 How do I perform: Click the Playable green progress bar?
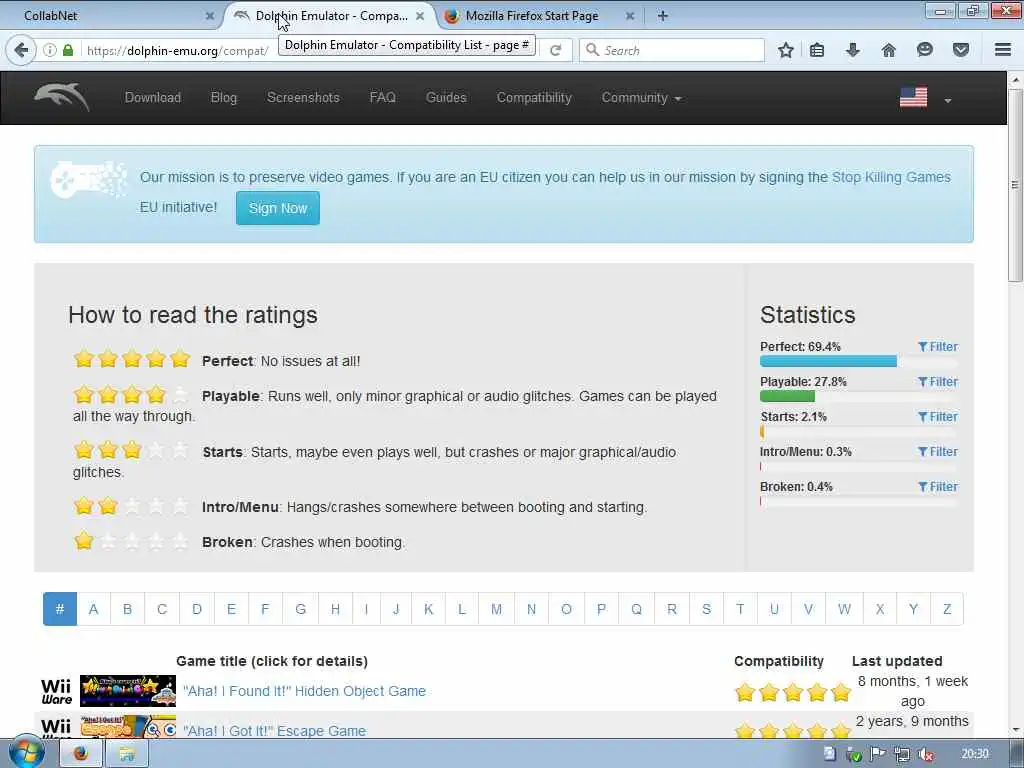click(x=788, y=396)
